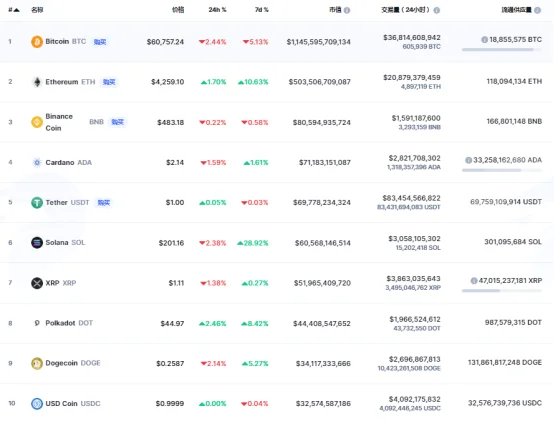The image size is (554, 421).
Task: Open the market cap column info icon
Action: tap(347, 10)
